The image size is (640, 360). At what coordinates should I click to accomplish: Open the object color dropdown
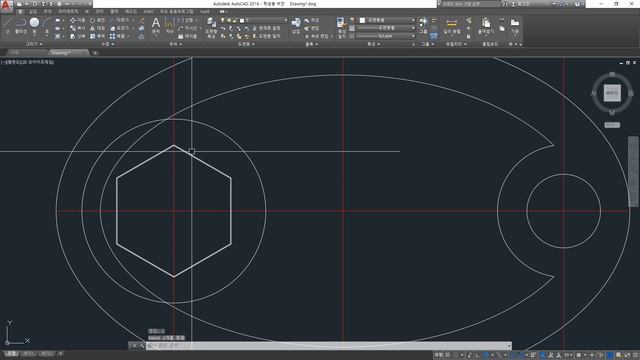pyautogui.click(x=413, y=20)
